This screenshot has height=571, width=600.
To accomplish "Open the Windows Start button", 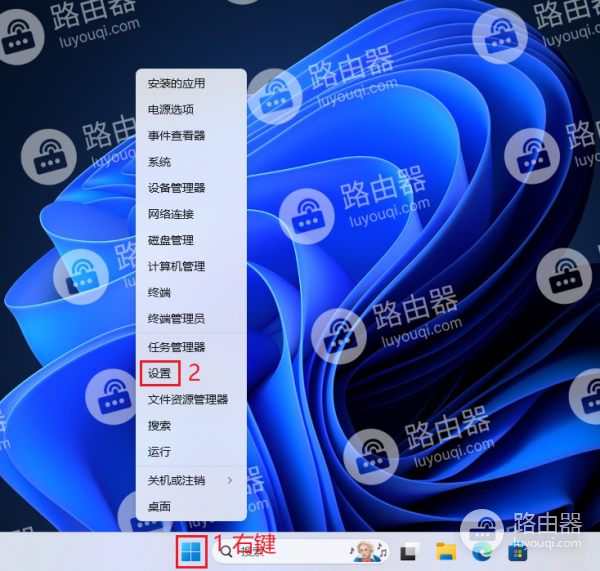I will (x=191, y=551).
